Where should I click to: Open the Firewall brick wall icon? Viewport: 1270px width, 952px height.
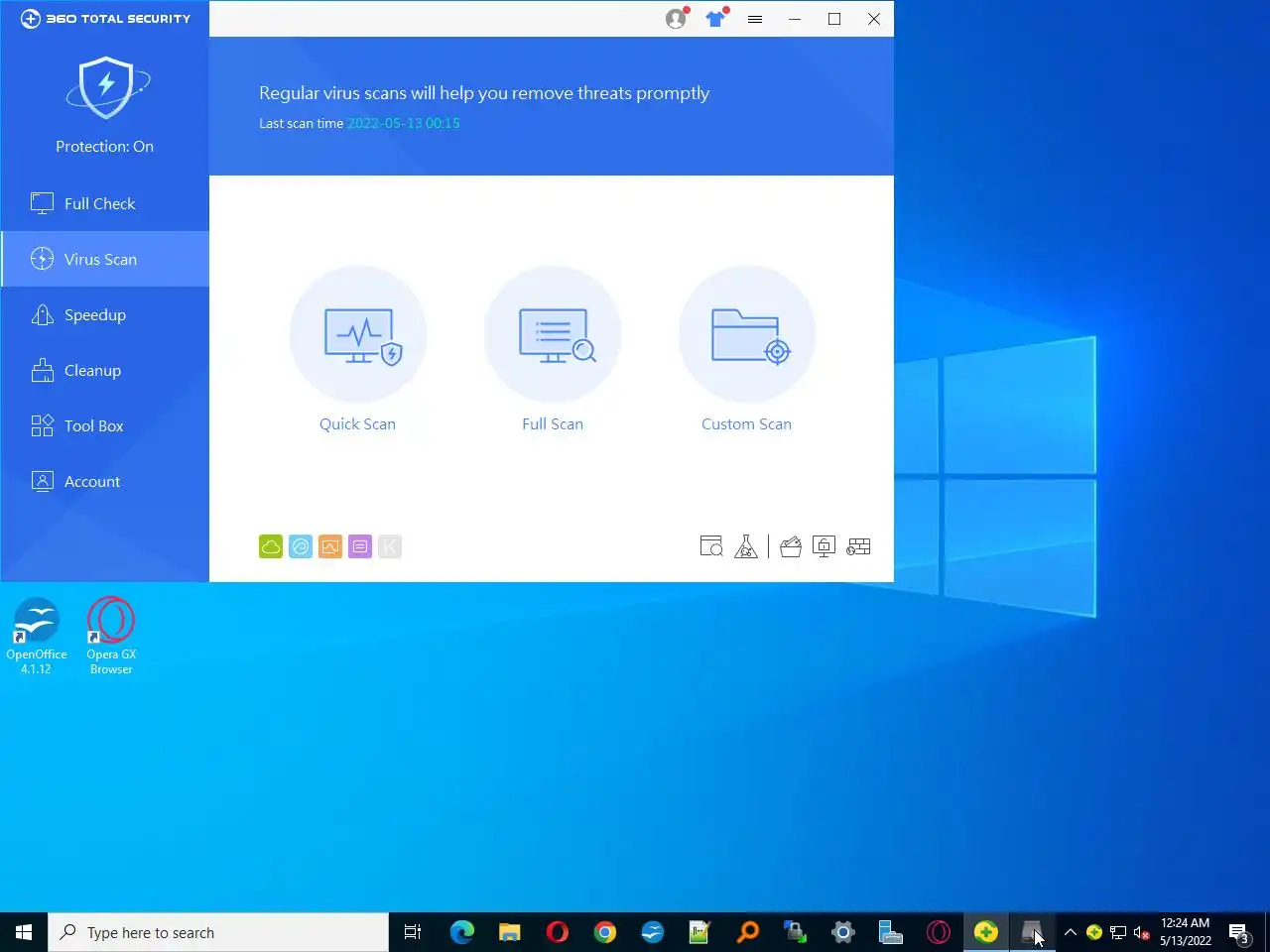click(x=858, y=546)
